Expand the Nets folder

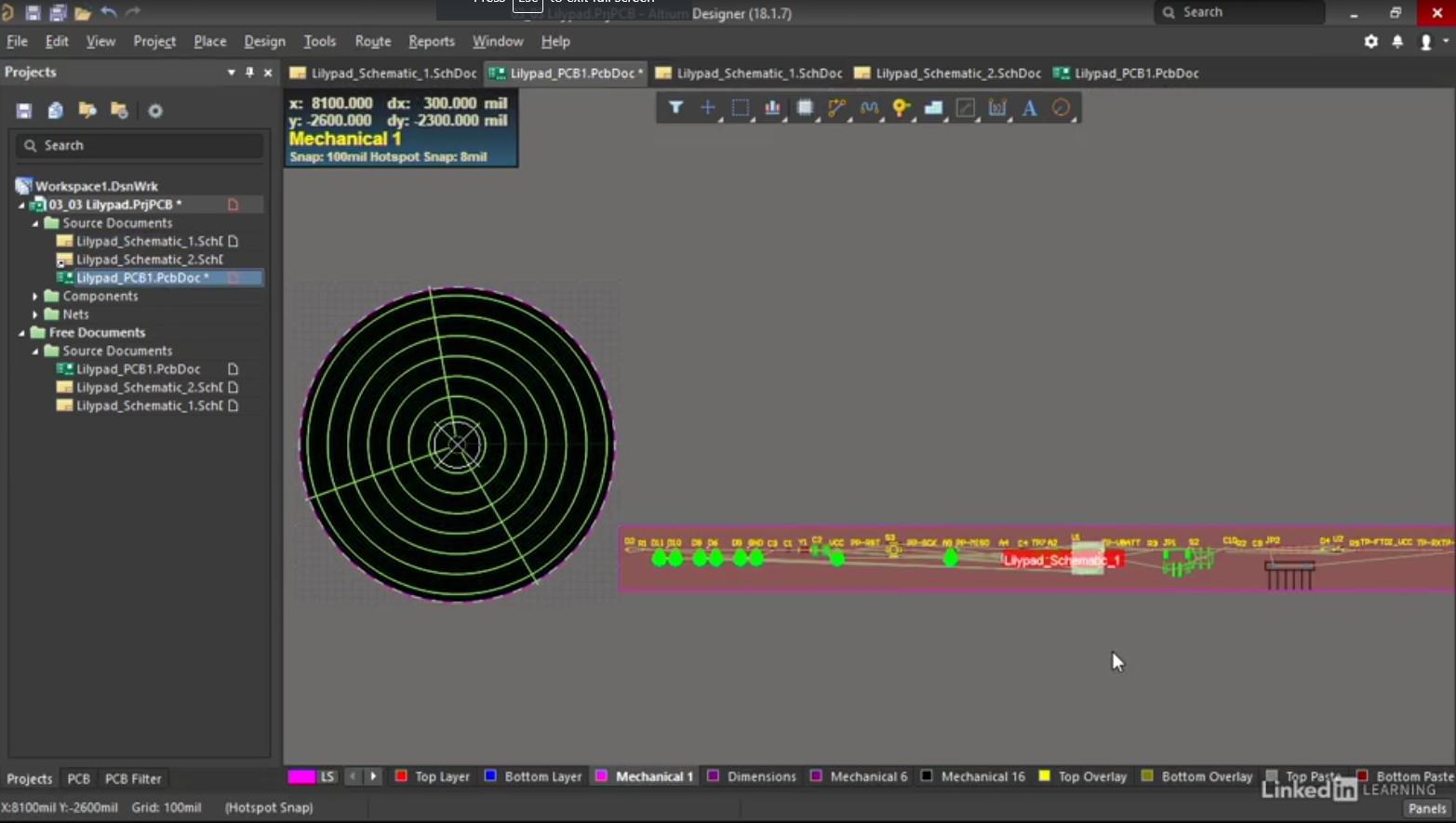pyautogui.click(x=35, y=314)
